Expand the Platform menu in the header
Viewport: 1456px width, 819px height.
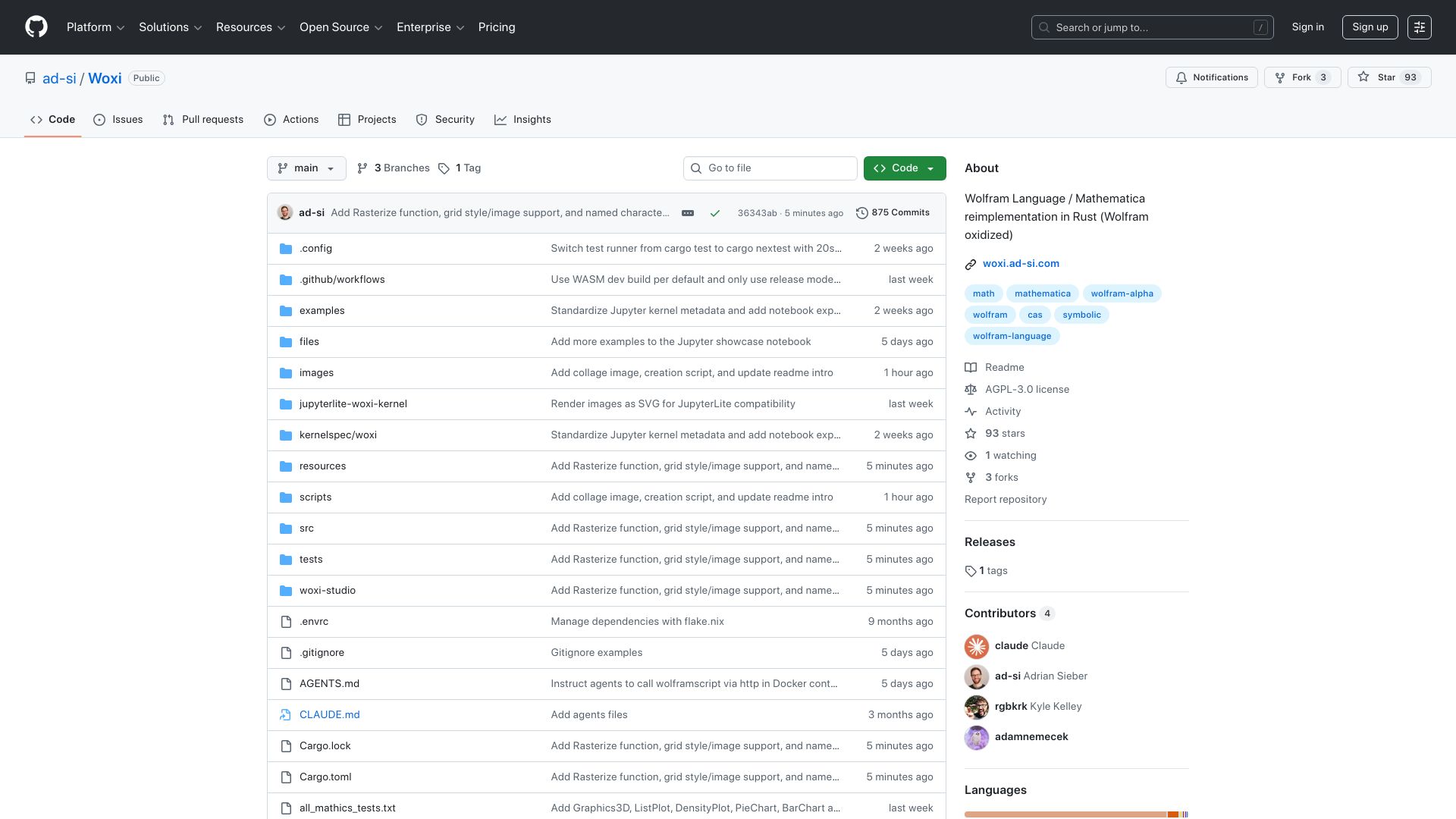click(x=96, y=27)
